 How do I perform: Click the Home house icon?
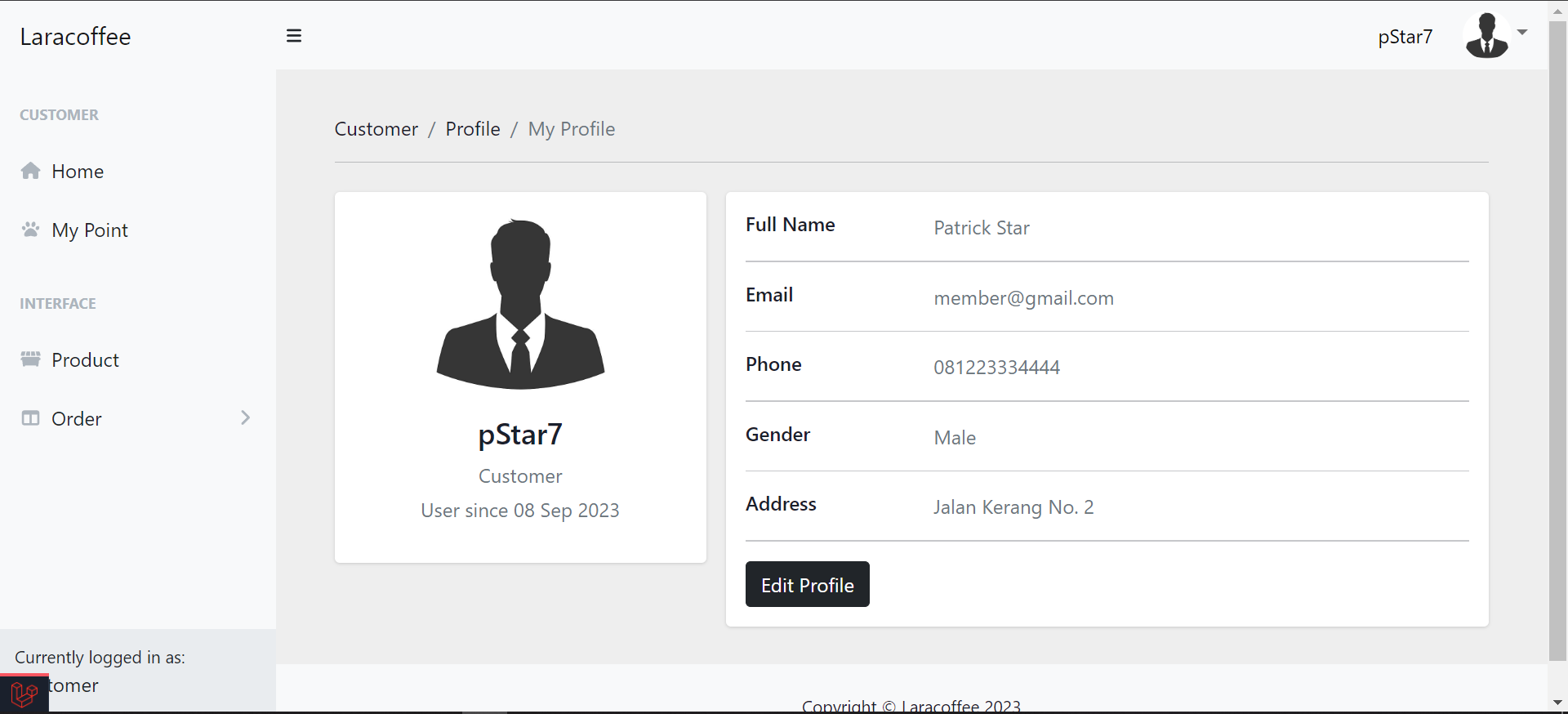click(31, 171)
